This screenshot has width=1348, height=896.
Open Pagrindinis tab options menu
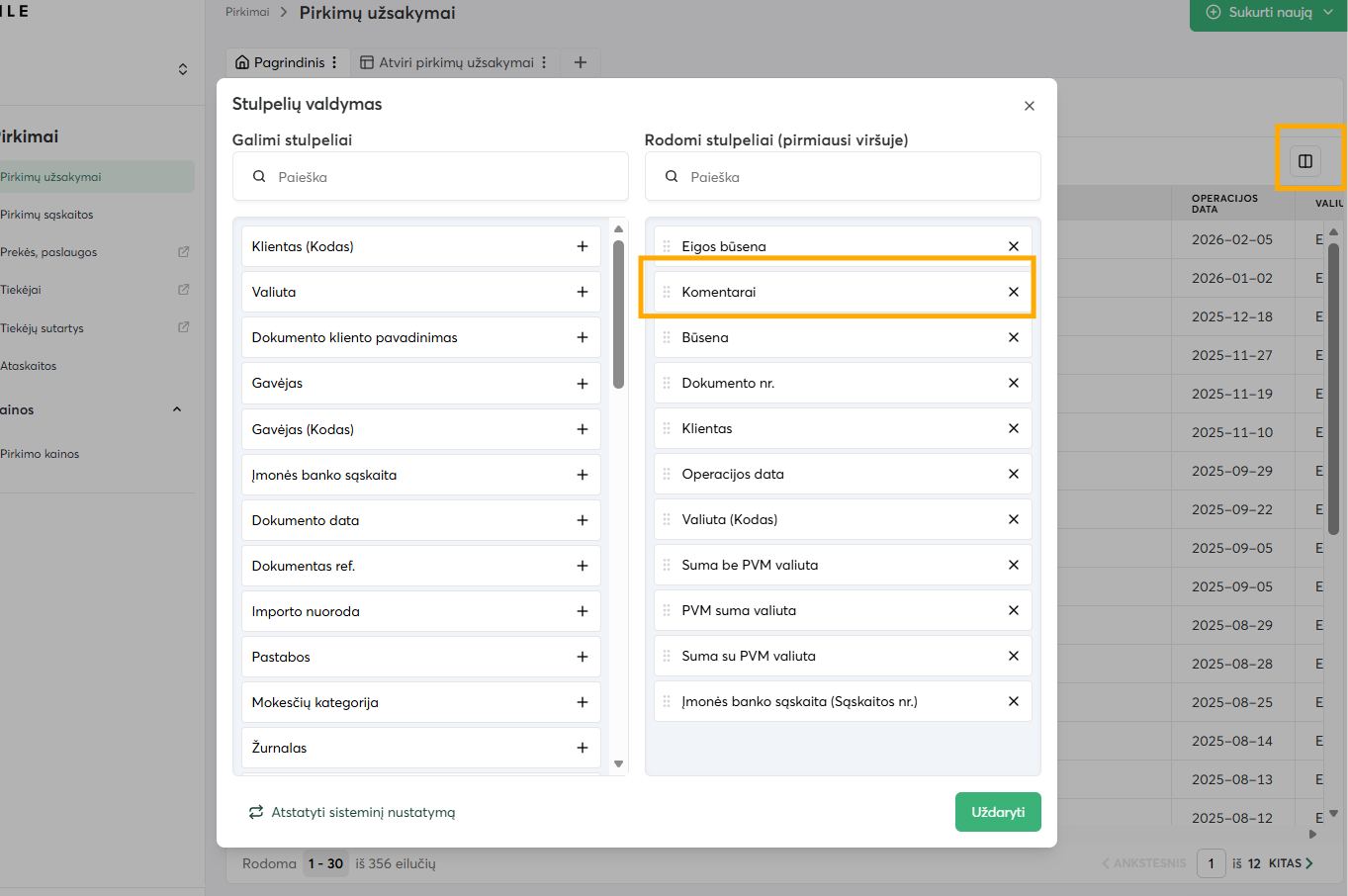[x=334, y=62]
